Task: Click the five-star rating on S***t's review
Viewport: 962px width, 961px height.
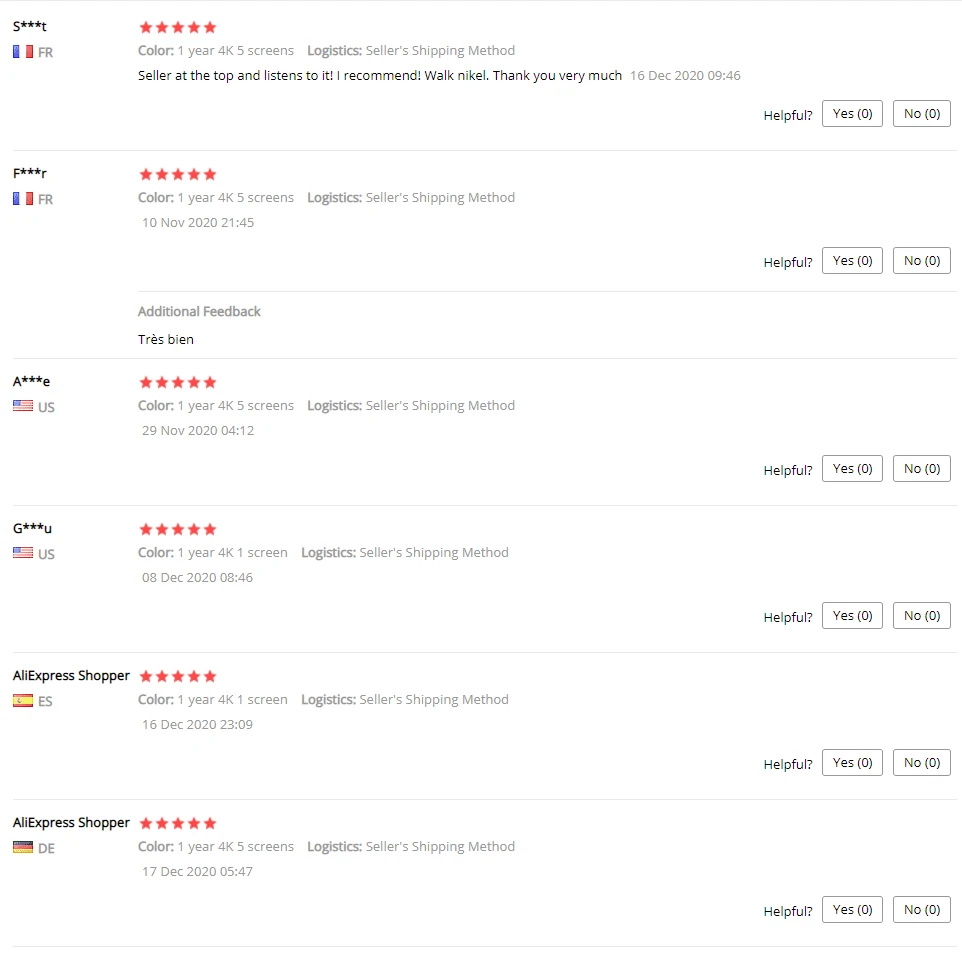Action: 177,27
